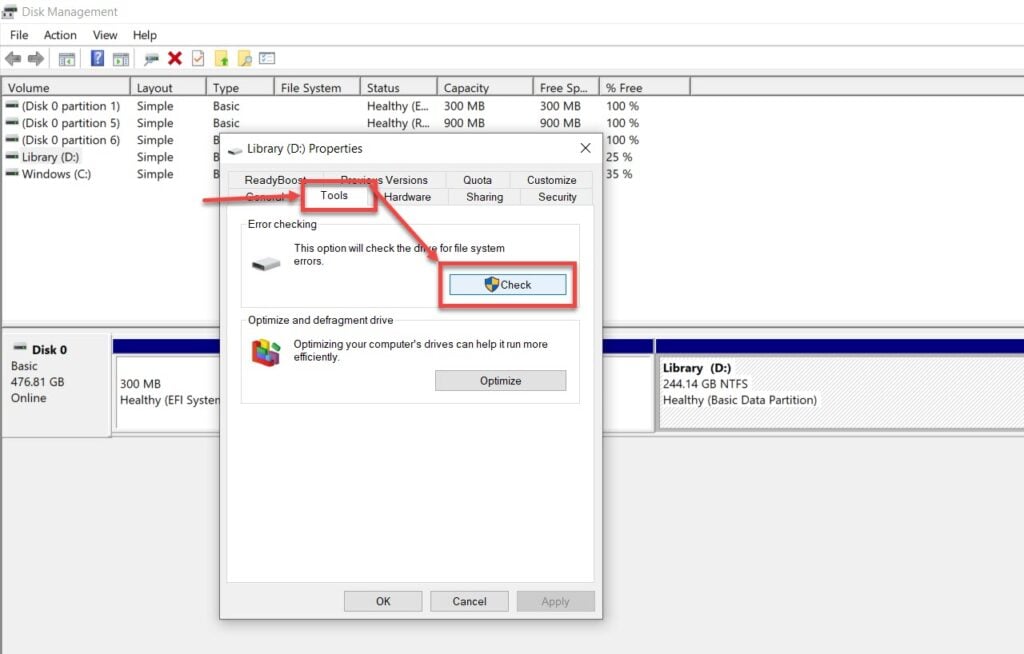Click the Check button for error checking

coord(507,285)
